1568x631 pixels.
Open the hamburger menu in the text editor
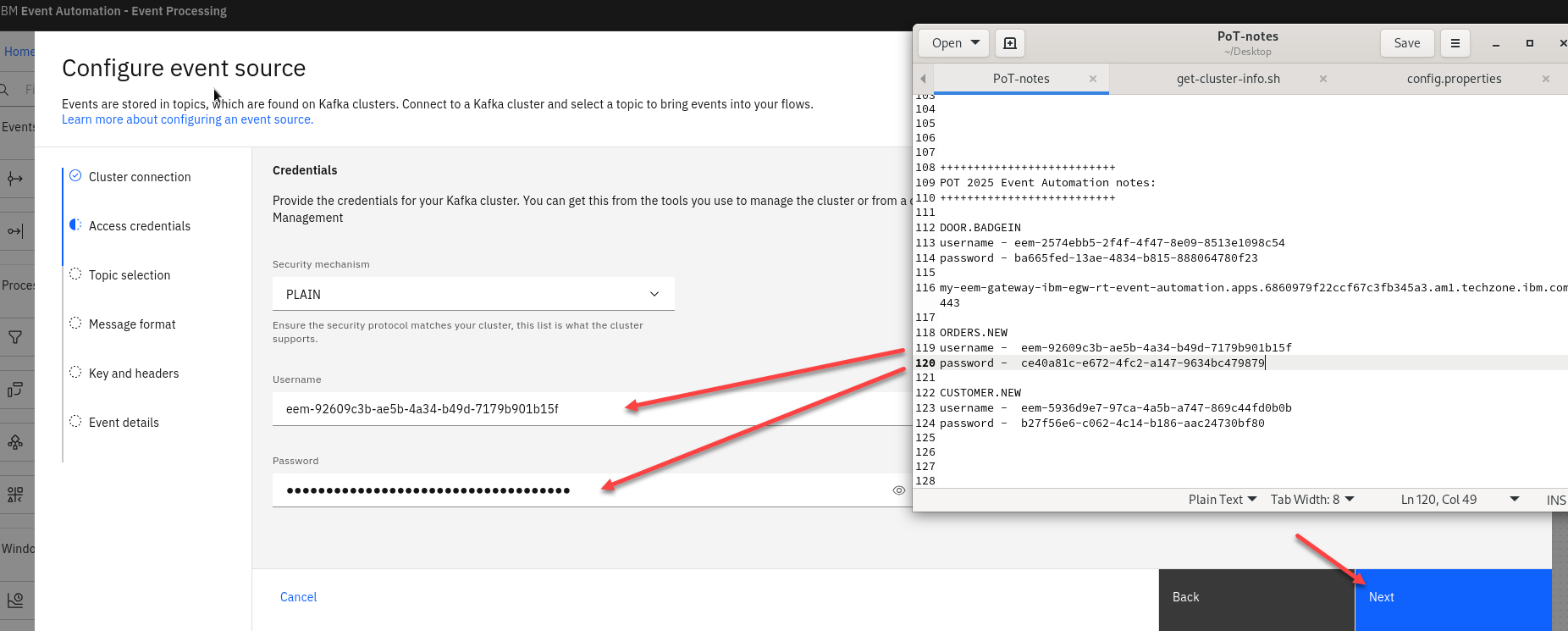point(1455,43)
